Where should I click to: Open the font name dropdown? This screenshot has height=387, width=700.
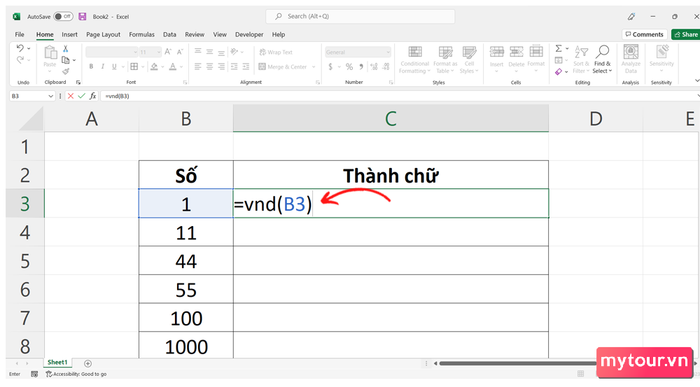(135, 52)
